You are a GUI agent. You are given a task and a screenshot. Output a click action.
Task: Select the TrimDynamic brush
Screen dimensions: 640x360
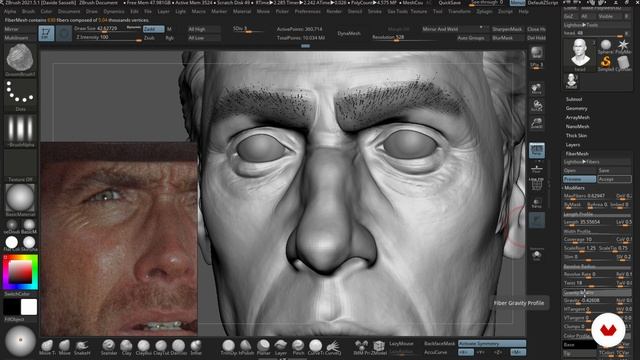coord(228,347)
